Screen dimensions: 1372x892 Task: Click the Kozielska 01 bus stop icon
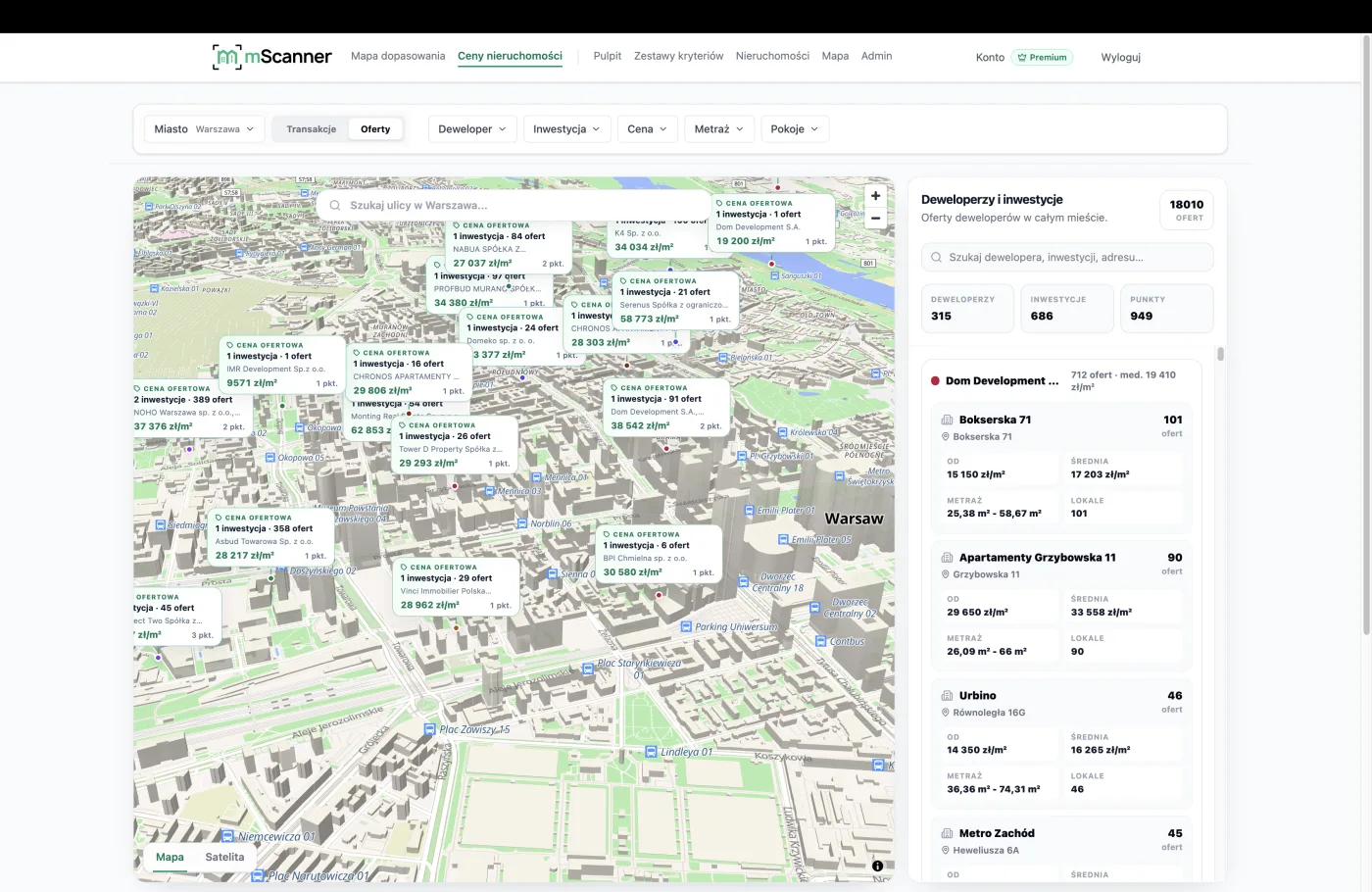[154, 289]
